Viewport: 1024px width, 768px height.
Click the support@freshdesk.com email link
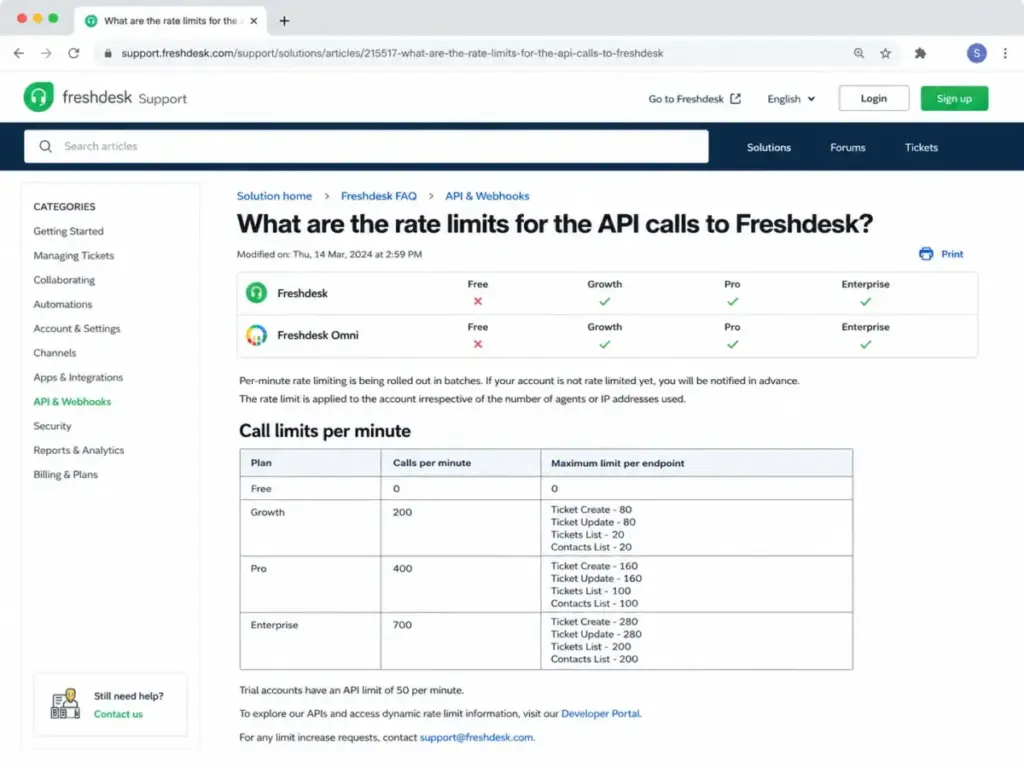tap(477, 737)
